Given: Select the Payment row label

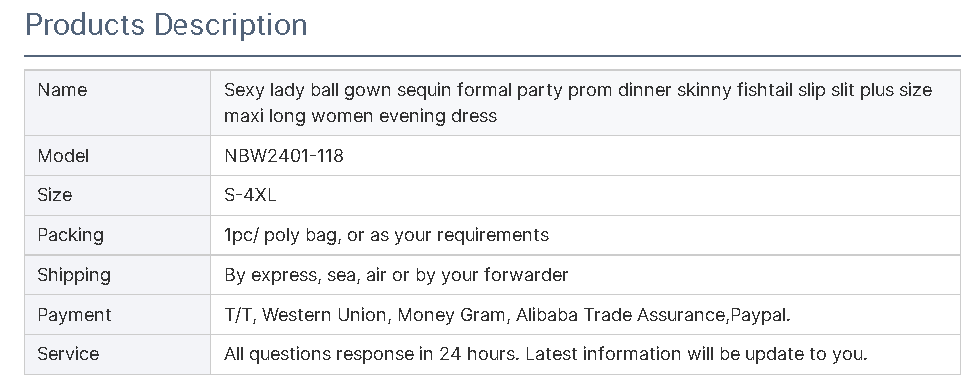Looking at the screenshot, I should (74, 315).
